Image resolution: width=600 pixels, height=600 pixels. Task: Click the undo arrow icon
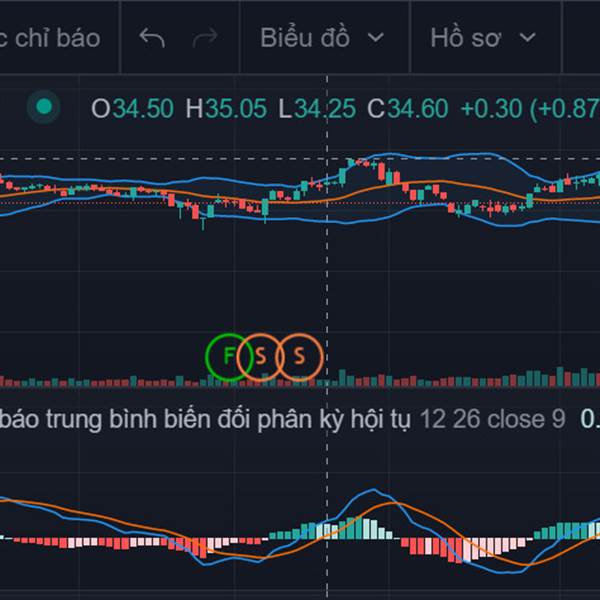[152, 38]
